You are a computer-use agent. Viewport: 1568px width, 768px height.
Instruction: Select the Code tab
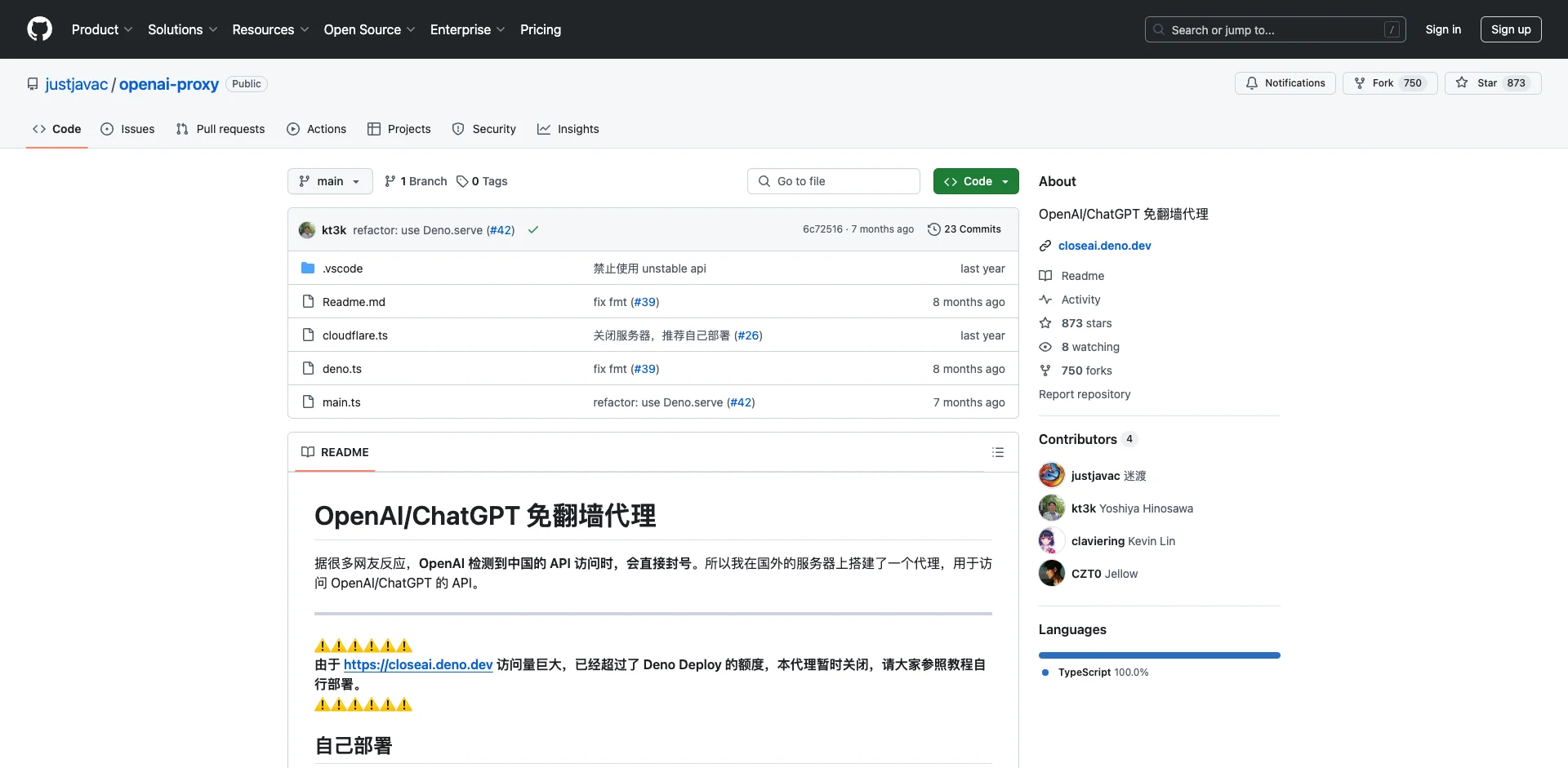57,129
